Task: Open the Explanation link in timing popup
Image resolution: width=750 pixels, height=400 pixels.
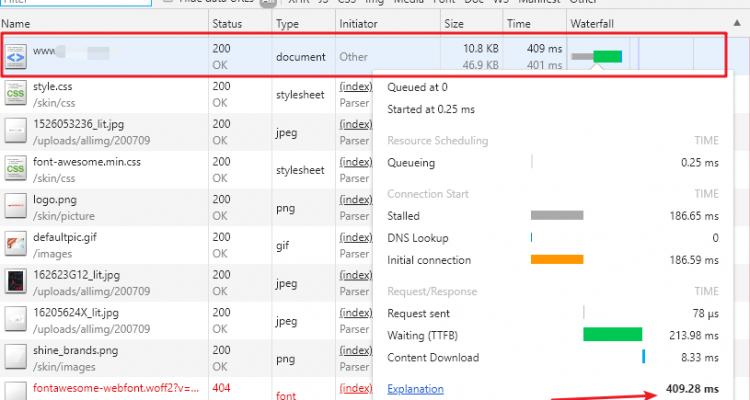Action: point(415,389)
